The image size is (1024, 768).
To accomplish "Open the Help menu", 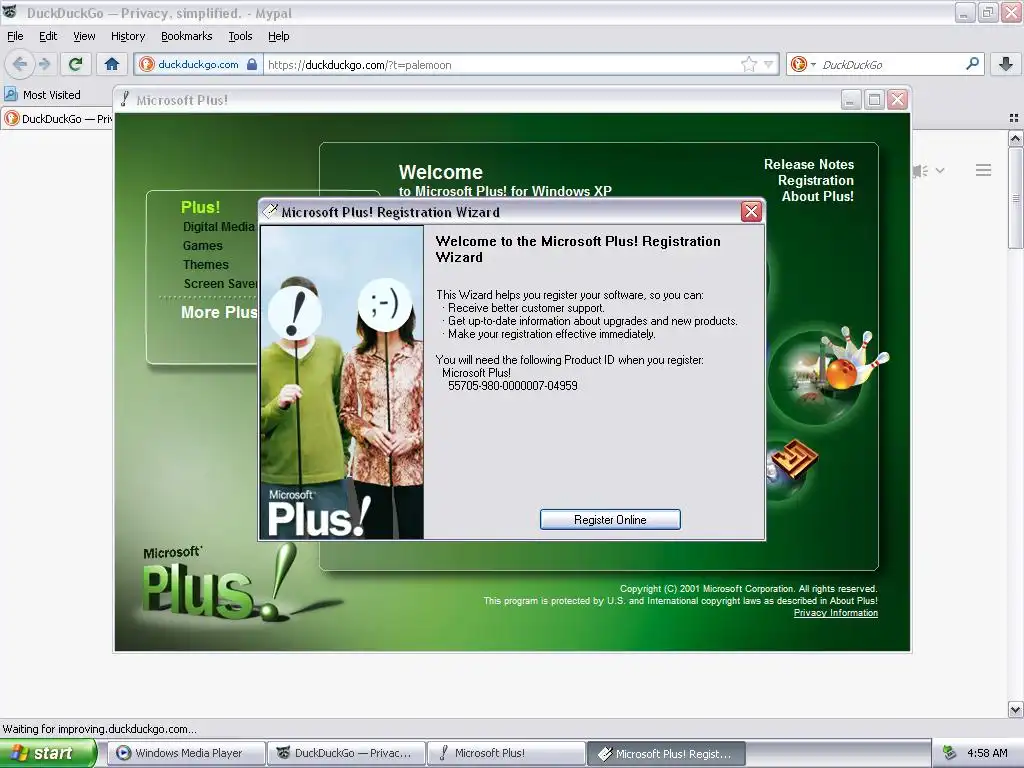I will pyautogui.click(x=279, y=36).
